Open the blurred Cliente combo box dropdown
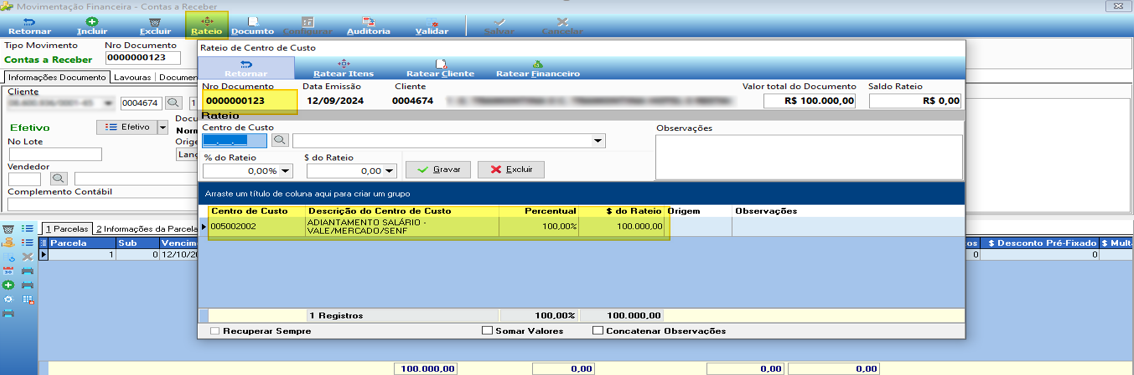 pyautogui.click(x=108, y=103)
